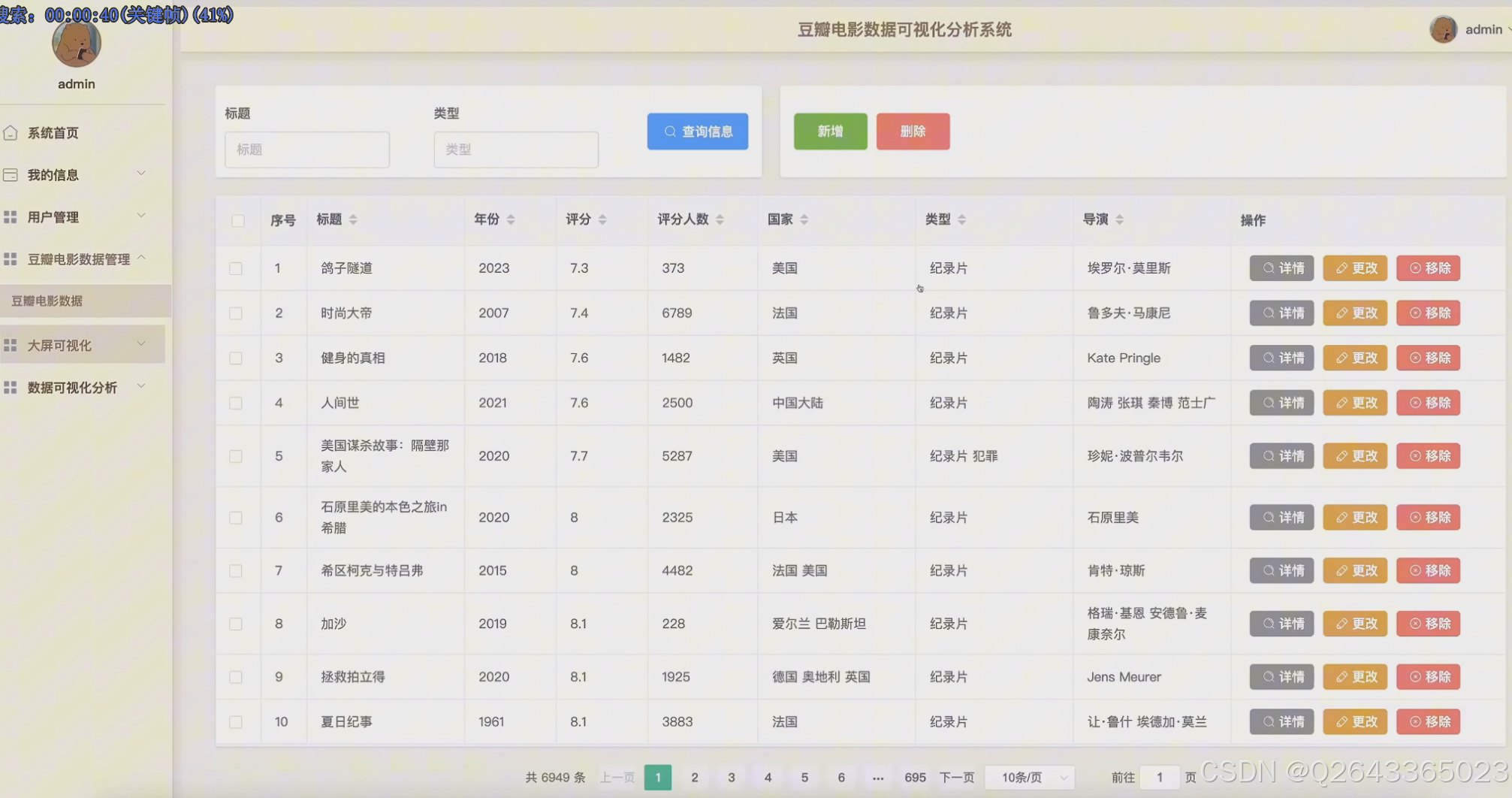Screen dimensions: 1512x798
Task: Open 系统首页 in the sidebar
Action: 83,133
